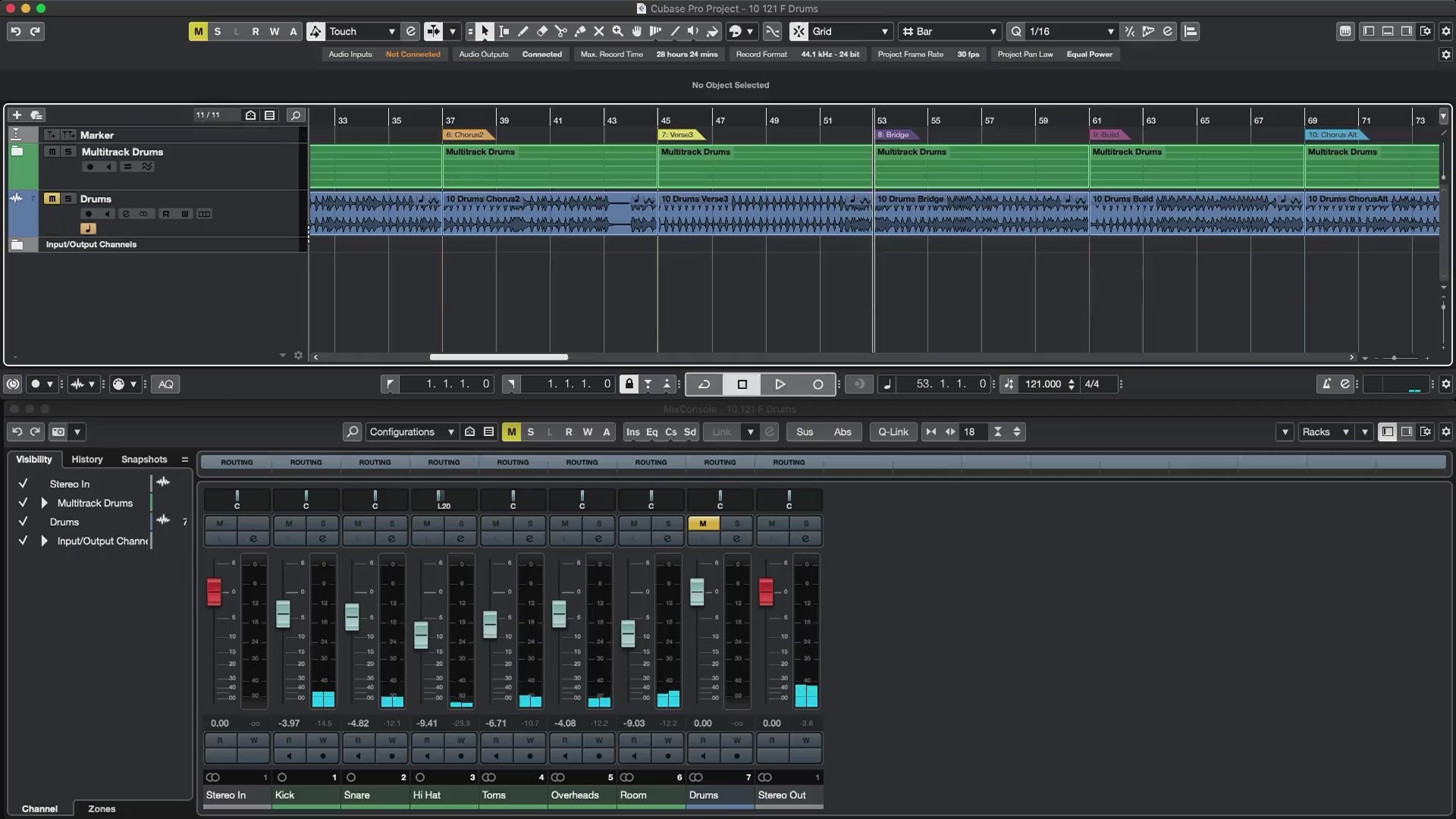Switch to the Snapshots tab

[x=144, y=459]
